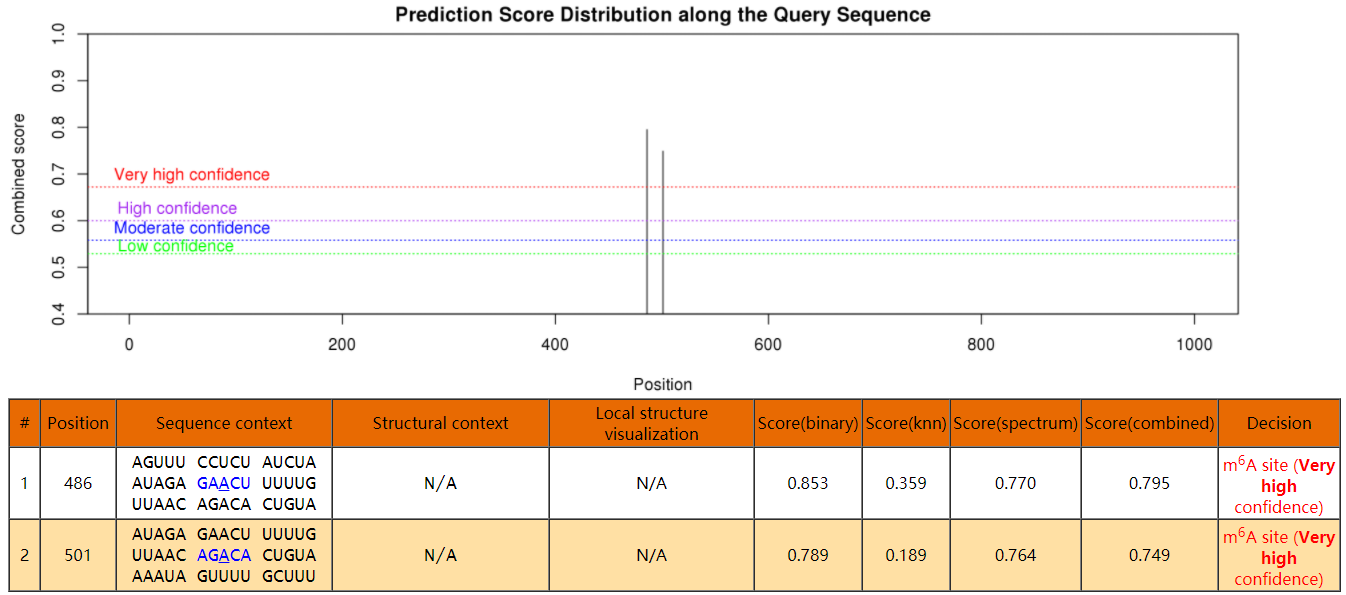Click the blue Moderate confidence threshold label

pos(192,228)
